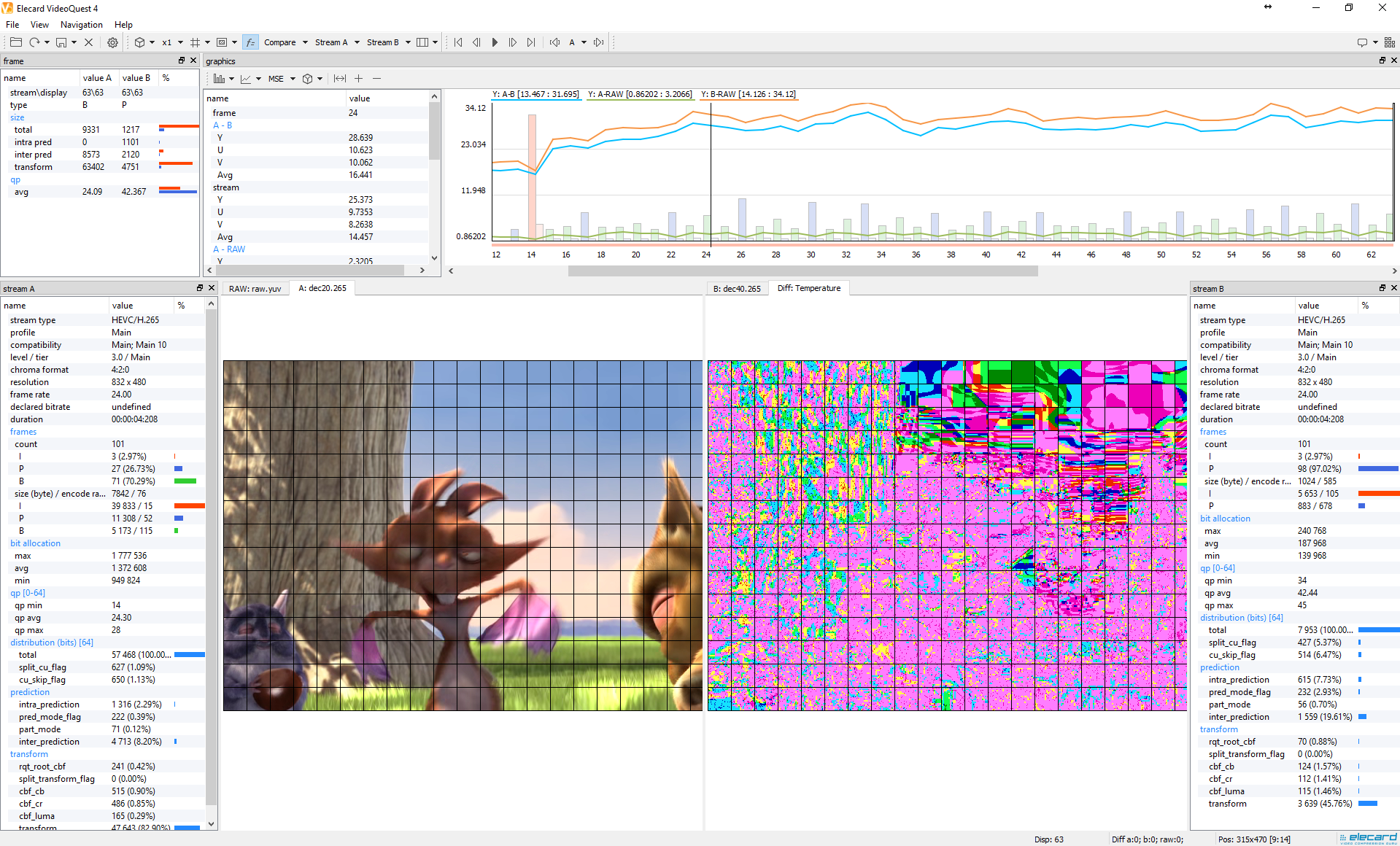This screenshot has width=1400, height=846.
Task: Open the dropdown arrow beside save icon
Action: point(74,42)
